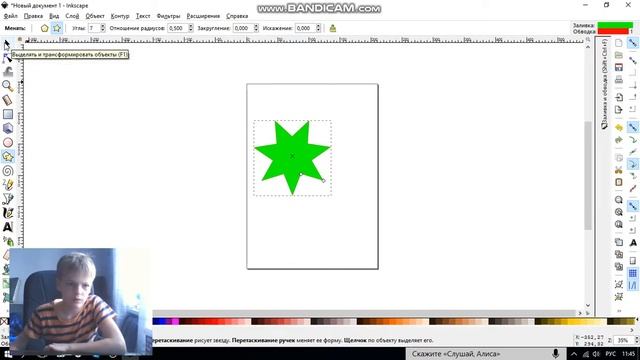This screenshot has height=360, width=640.
Task: Select the Rectangle tool
Action: [8, 114]
